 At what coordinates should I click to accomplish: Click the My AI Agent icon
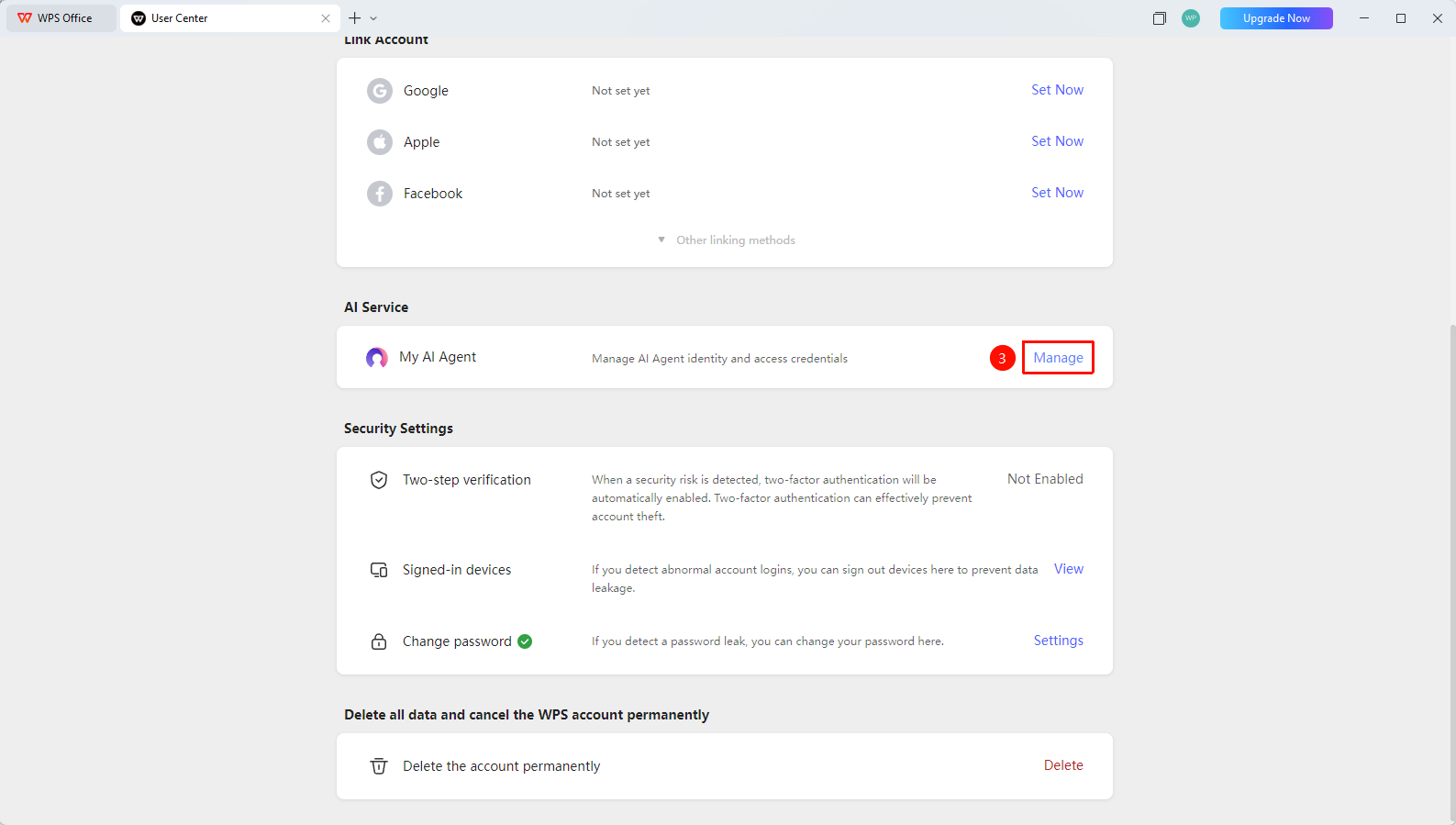click(x=377, y=358)
